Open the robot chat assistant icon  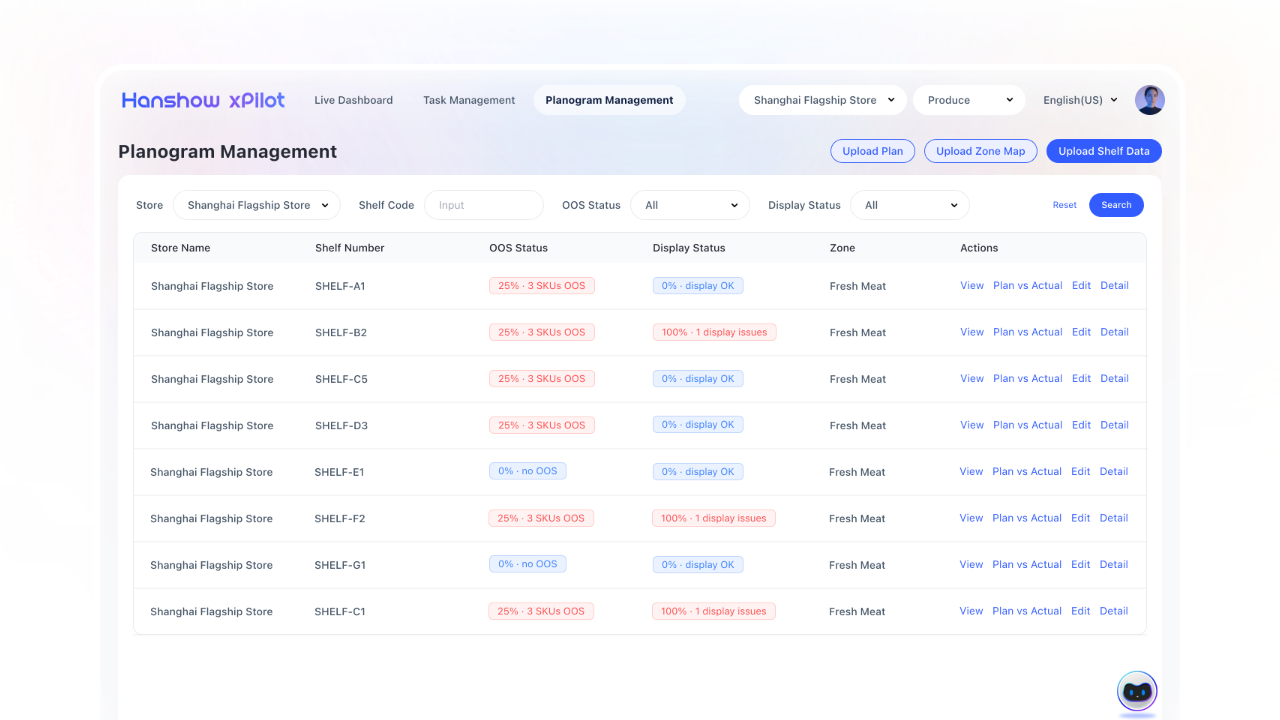pyautogui.click(x=1137, y=691)
